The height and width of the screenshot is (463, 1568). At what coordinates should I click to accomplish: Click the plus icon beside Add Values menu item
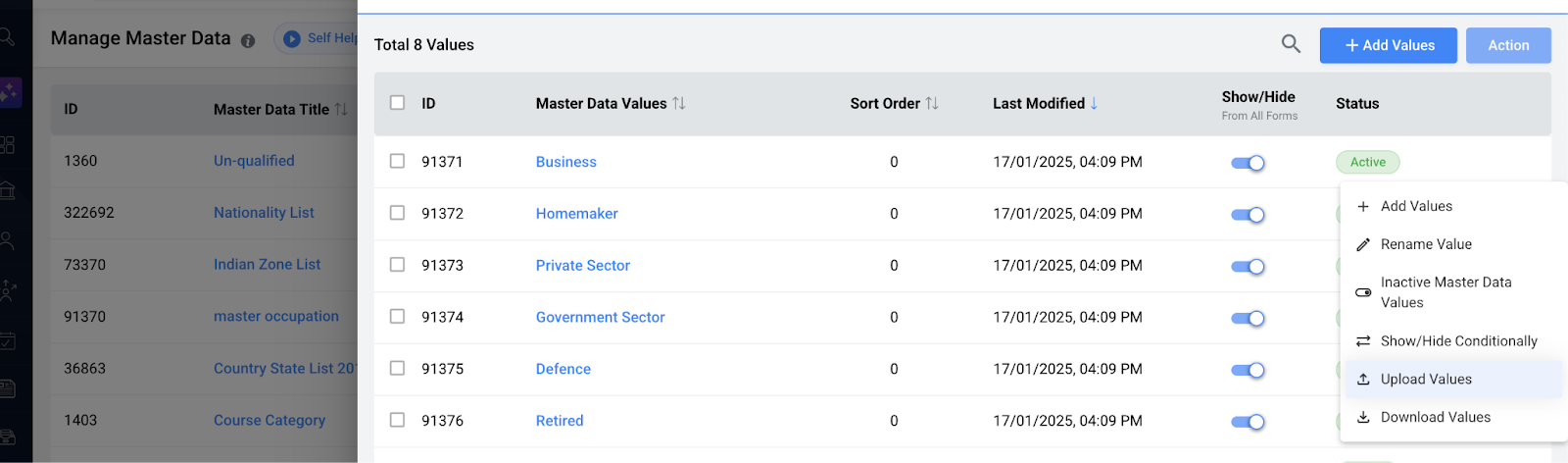coord(1363,207)
